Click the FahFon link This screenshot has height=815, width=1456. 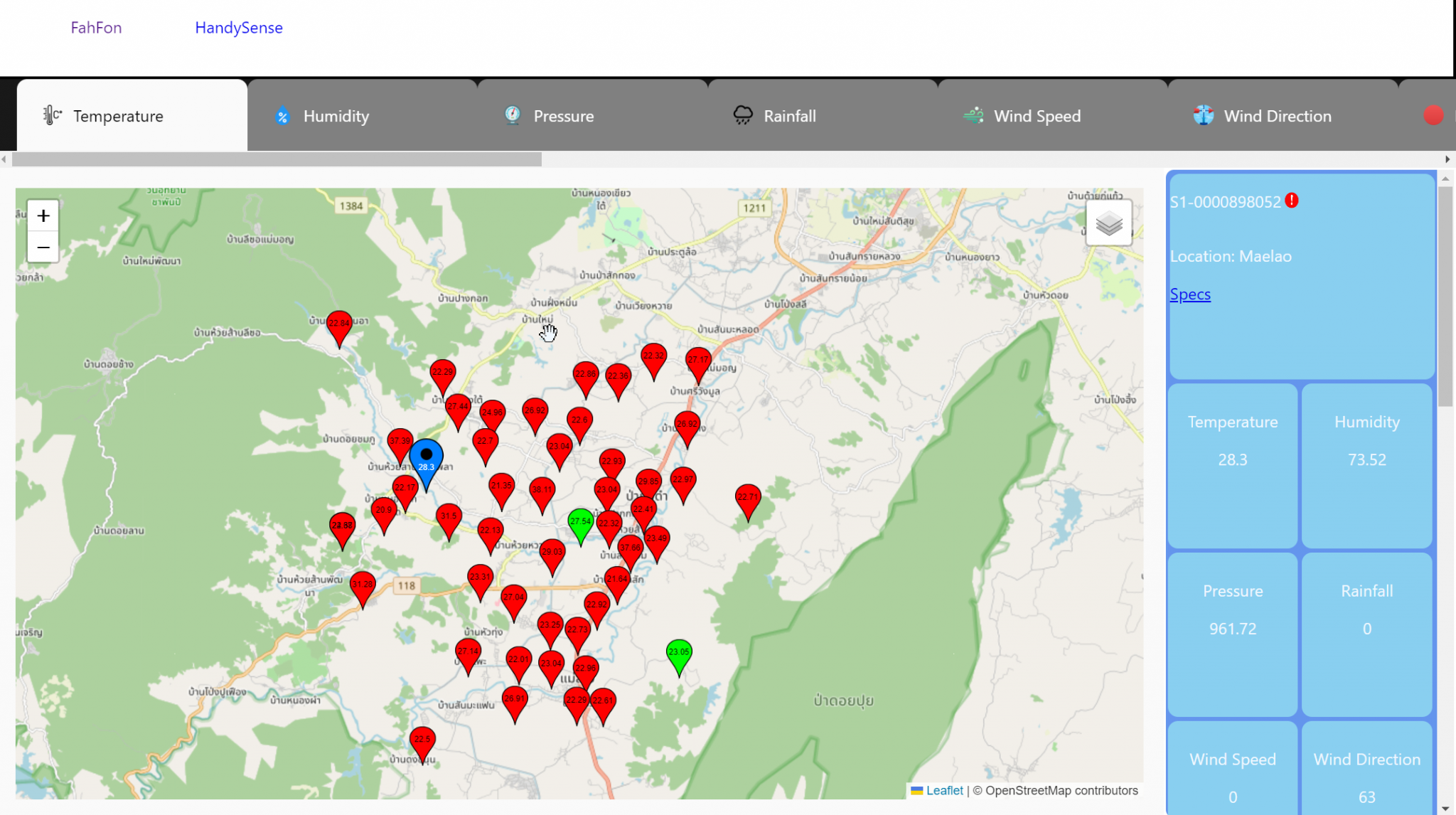click(96, 28)
